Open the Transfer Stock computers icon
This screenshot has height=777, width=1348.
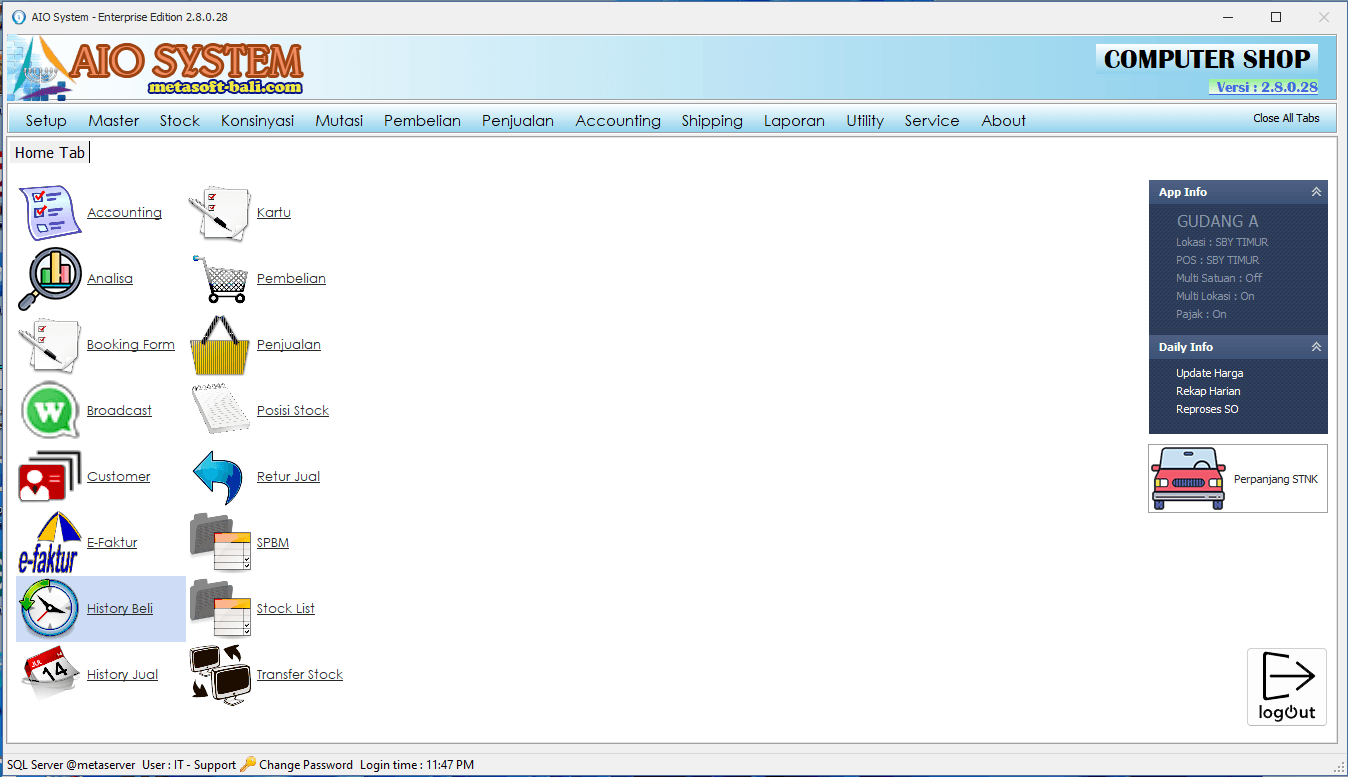click(220, 674)
